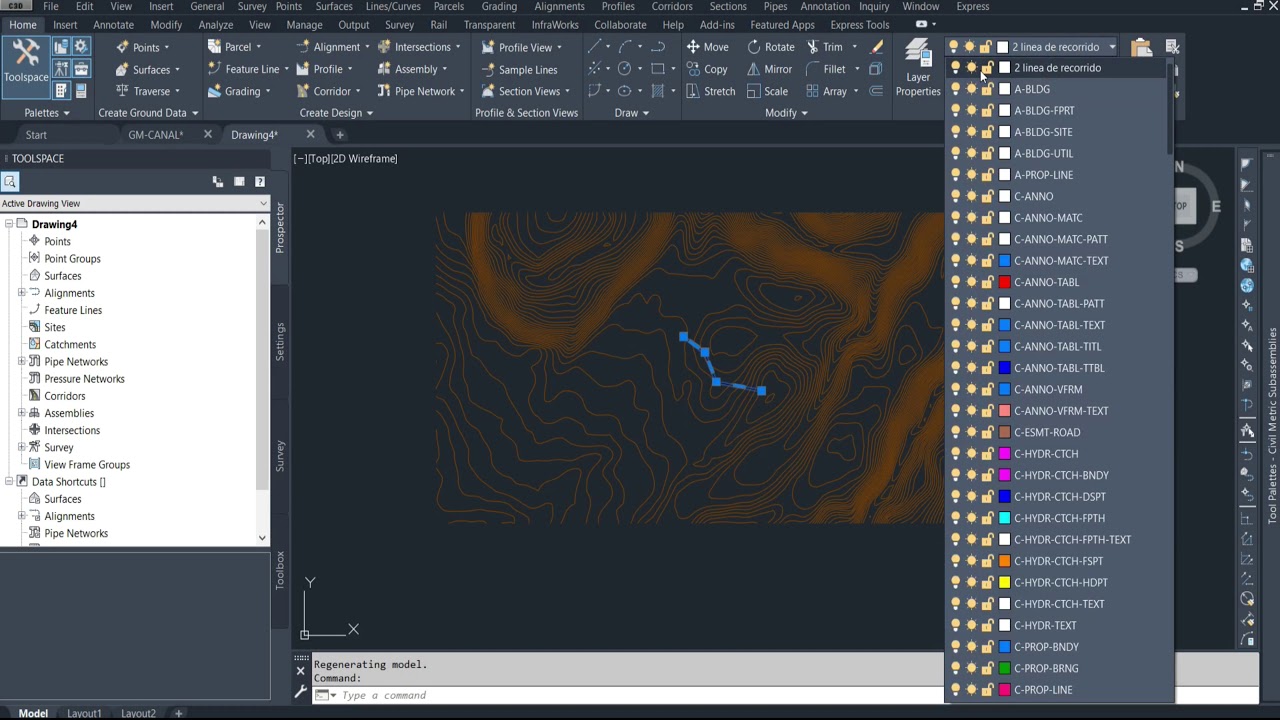Switch to GM-CANAL drawing tab

(156, 135)
